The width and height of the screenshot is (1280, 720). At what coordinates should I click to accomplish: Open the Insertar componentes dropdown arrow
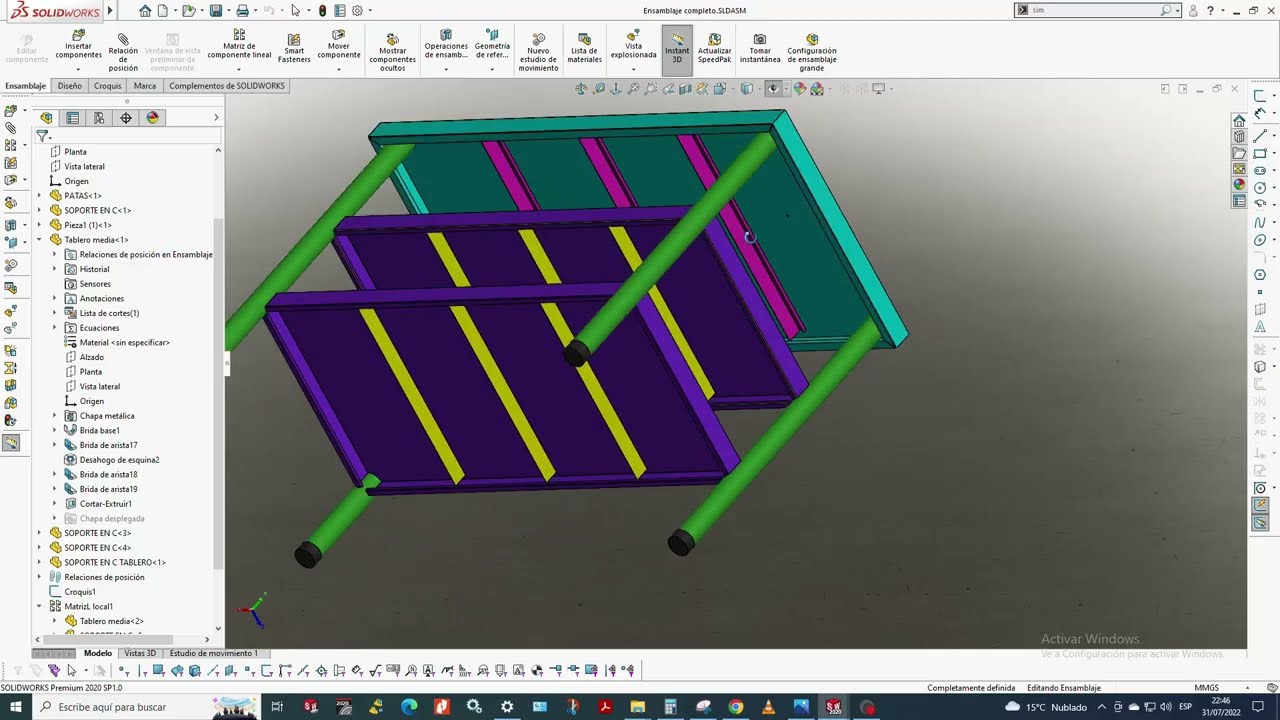pos(78,70)
